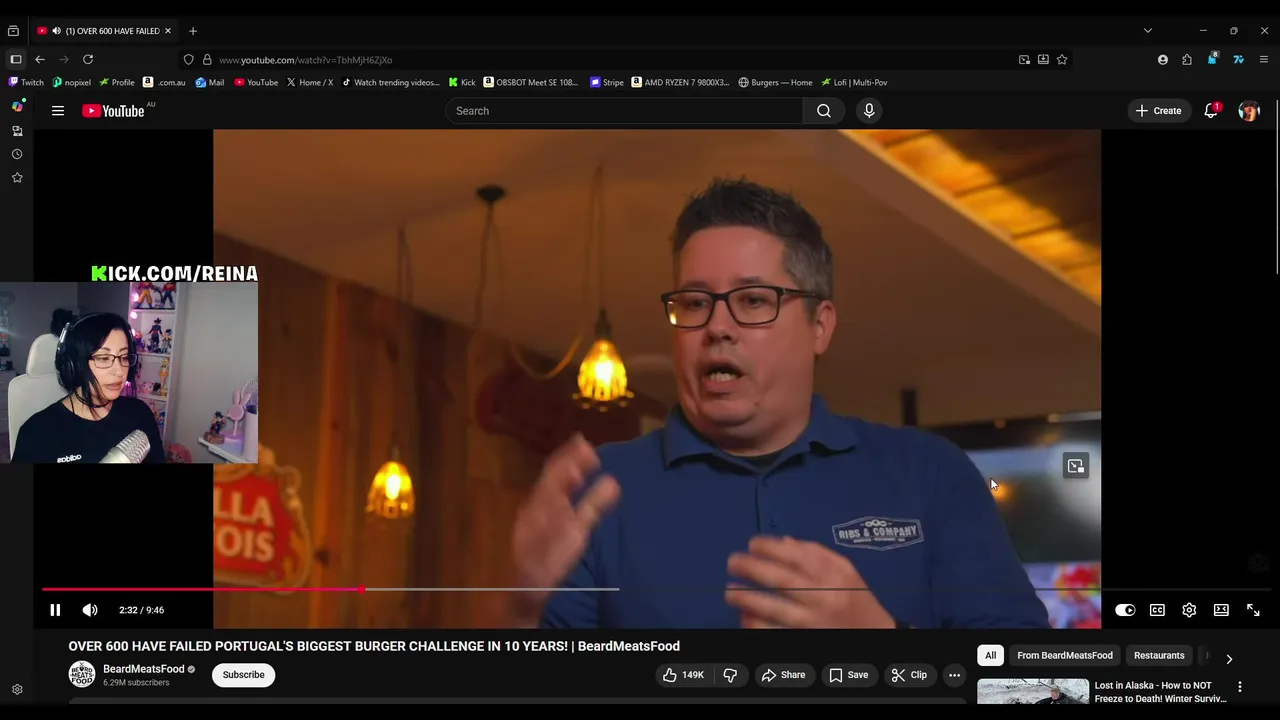Create a Clip of the video
This screenshot has height=720, width=1280.
pos(909,675)
